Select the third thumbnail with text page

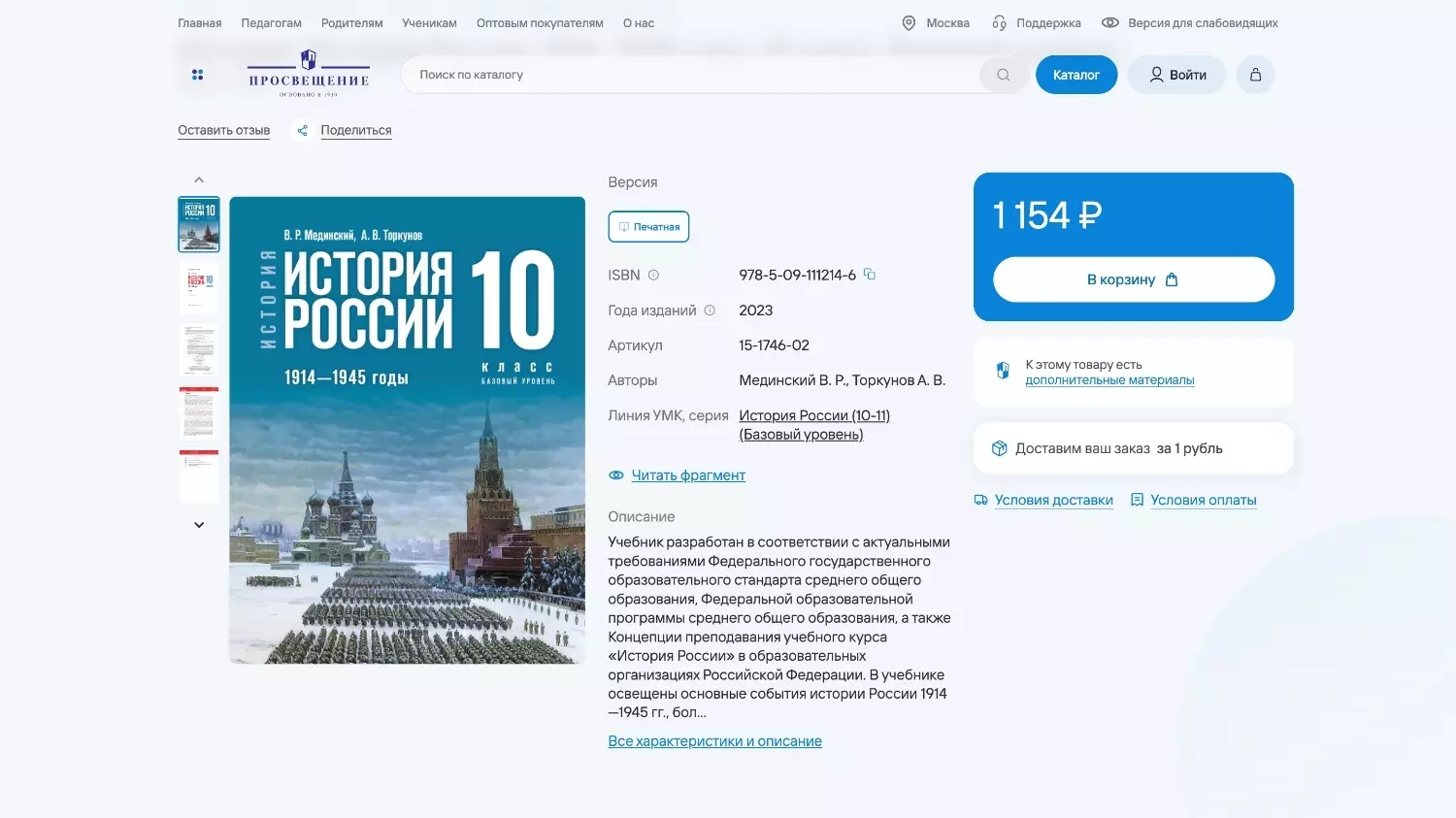199,350
